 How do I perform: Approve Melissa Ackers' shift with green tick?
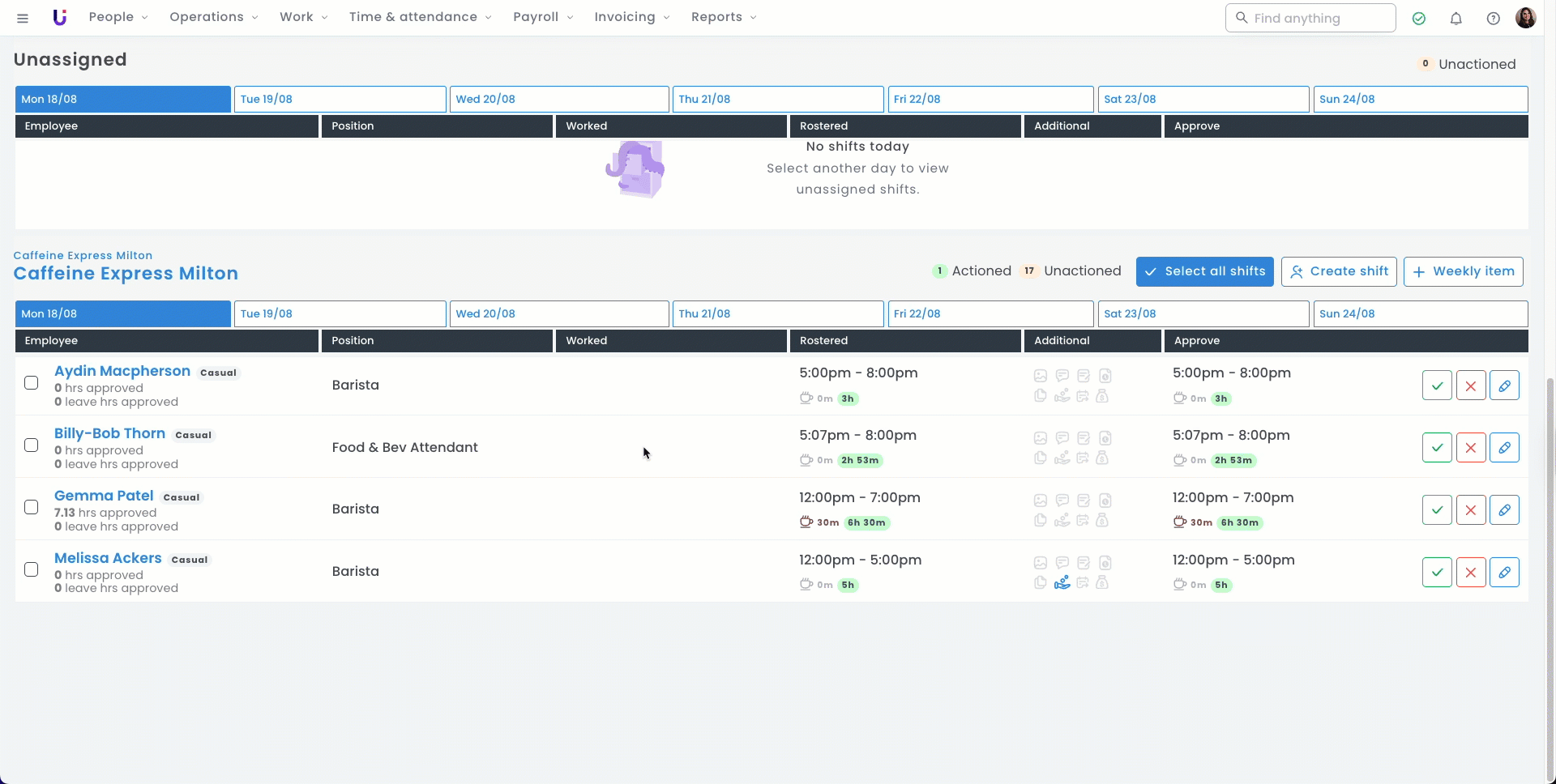(1436, 573)
